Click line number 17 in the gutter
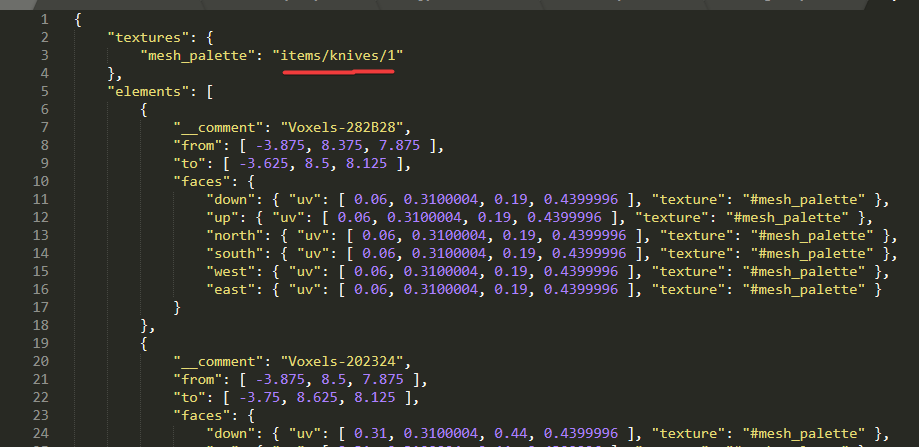 [41, 308]
